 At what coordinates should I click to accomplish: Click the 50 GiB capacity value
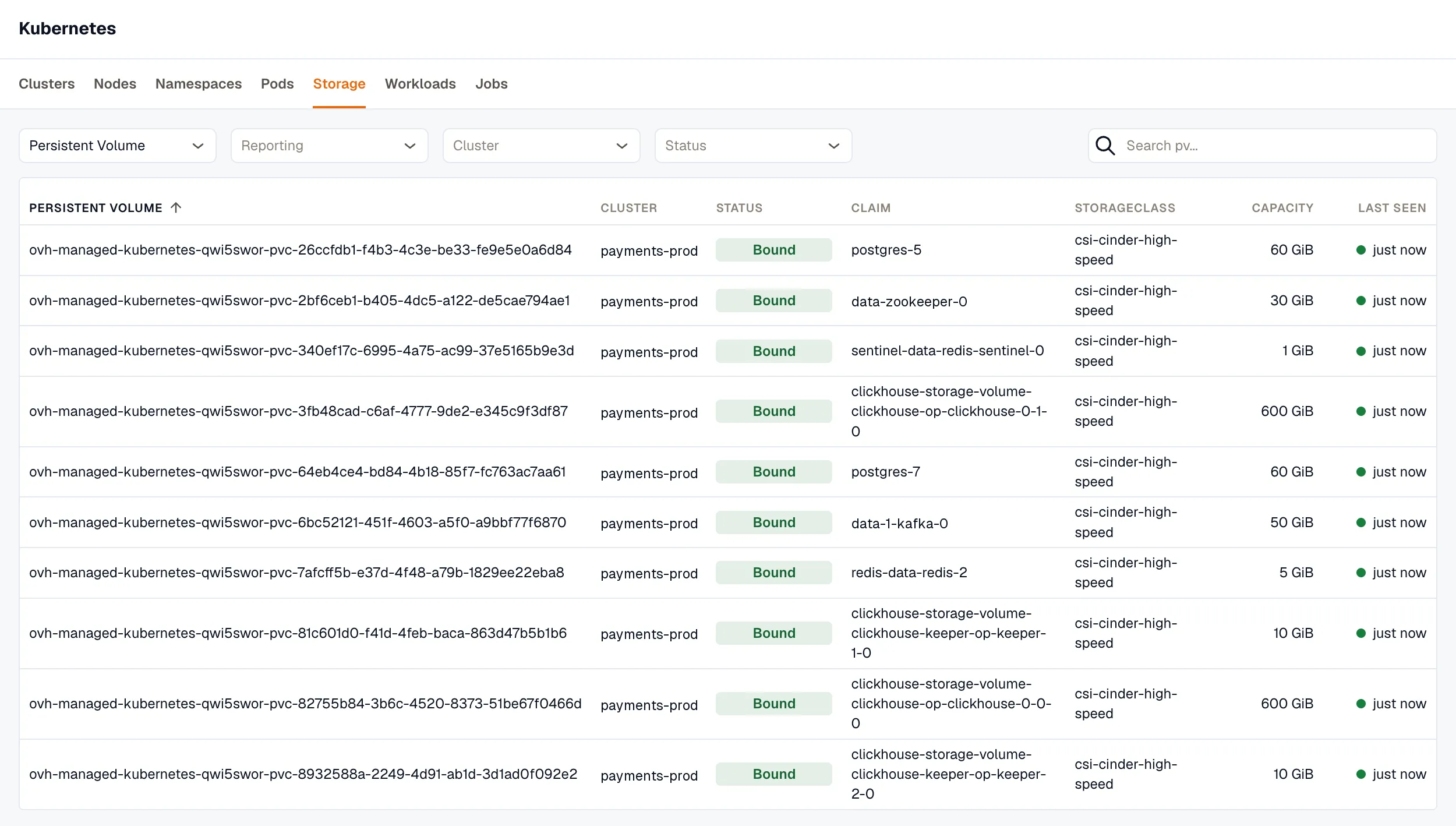1291,523
